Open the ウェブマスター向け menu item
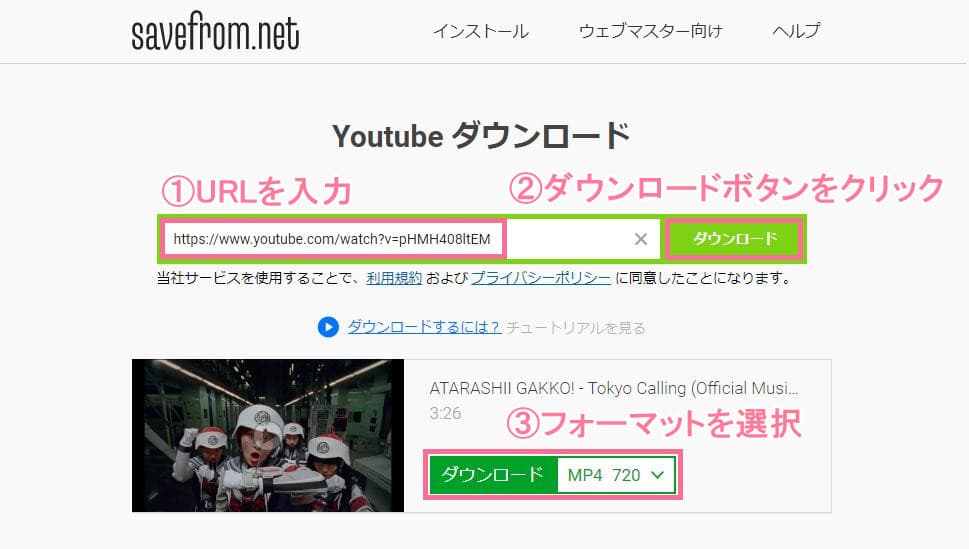This screenshot has height=549, width=969. coord(650,31)
